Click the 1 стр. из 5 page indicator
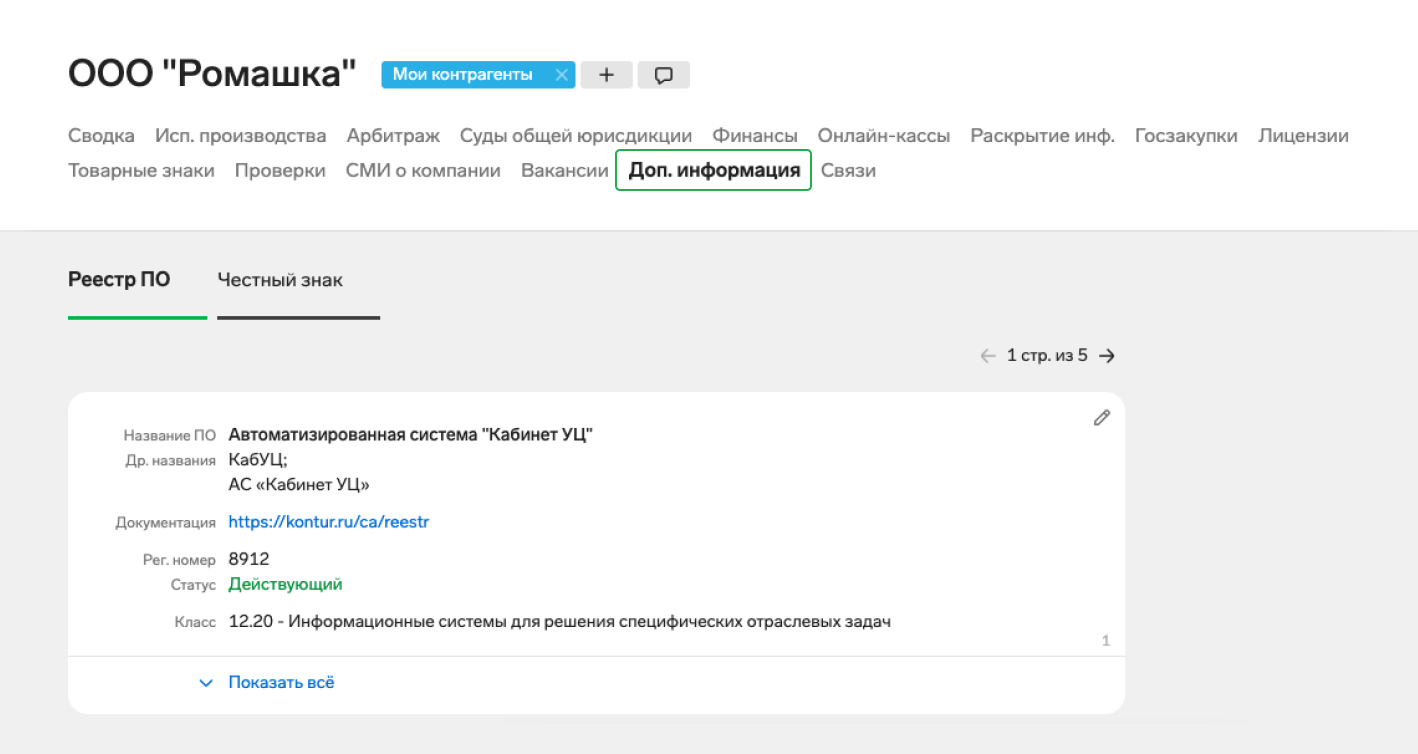This screenshot has width=1418, height=754. (x=1047, y=355)
